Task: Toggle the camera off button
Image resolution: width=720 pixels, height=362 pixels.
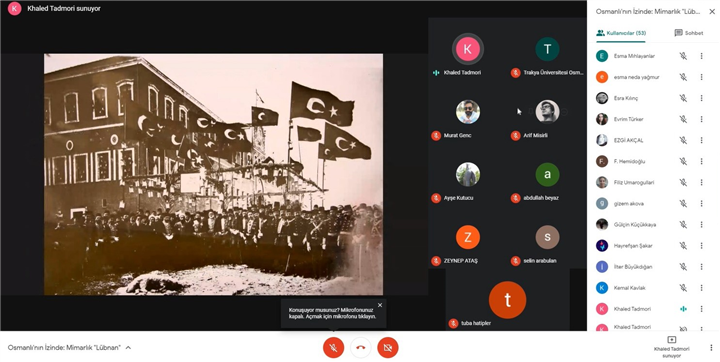Action: [x=388, y=348]
